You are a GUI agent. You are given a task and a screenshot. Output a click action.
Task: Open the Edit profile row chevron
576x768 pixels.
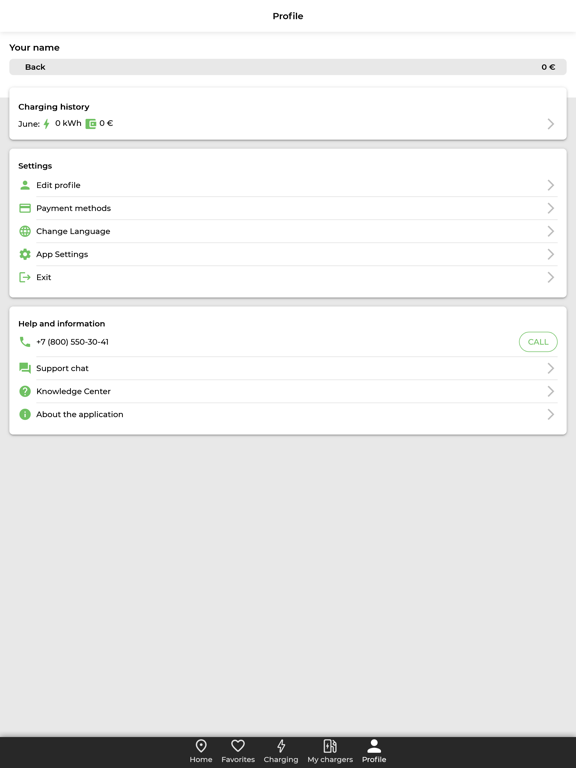tap(551, 185)
